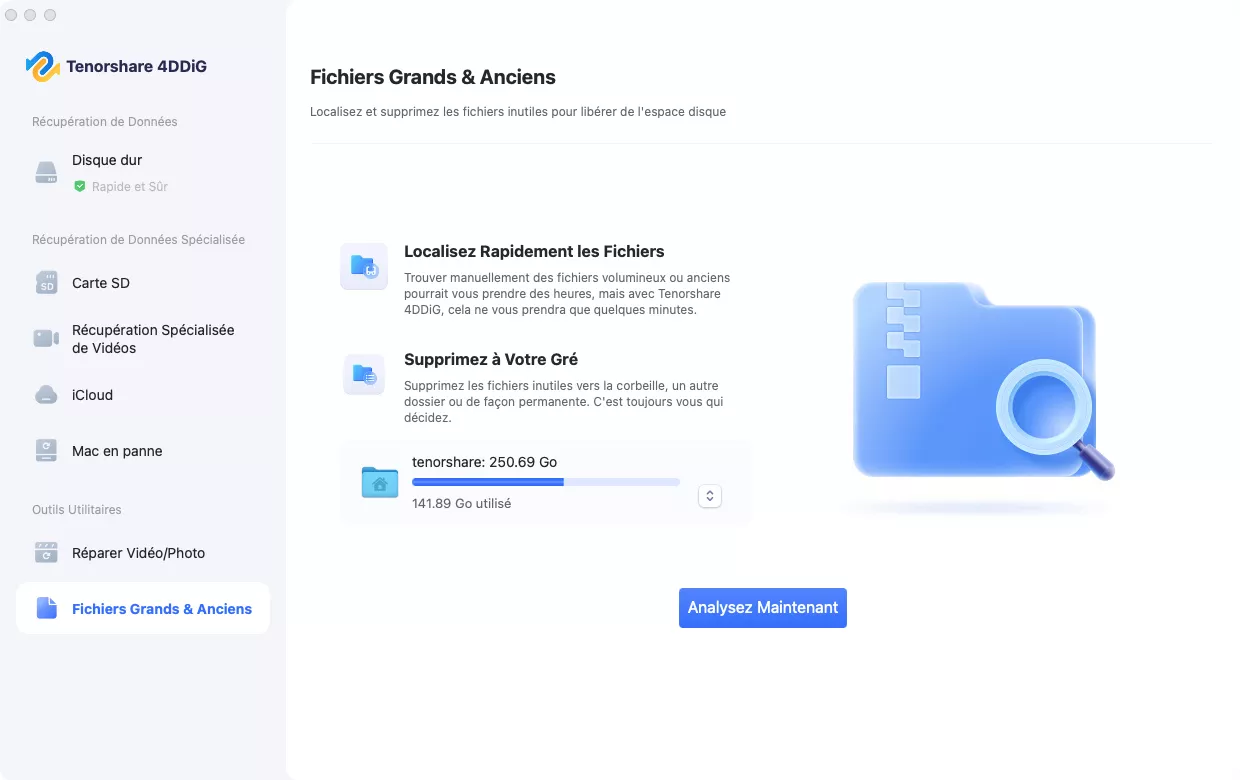Image resolution: width=1240 pixels, height=780 pixels.
Task: Maximize the 4DDiG window
Action: (50, 15)
